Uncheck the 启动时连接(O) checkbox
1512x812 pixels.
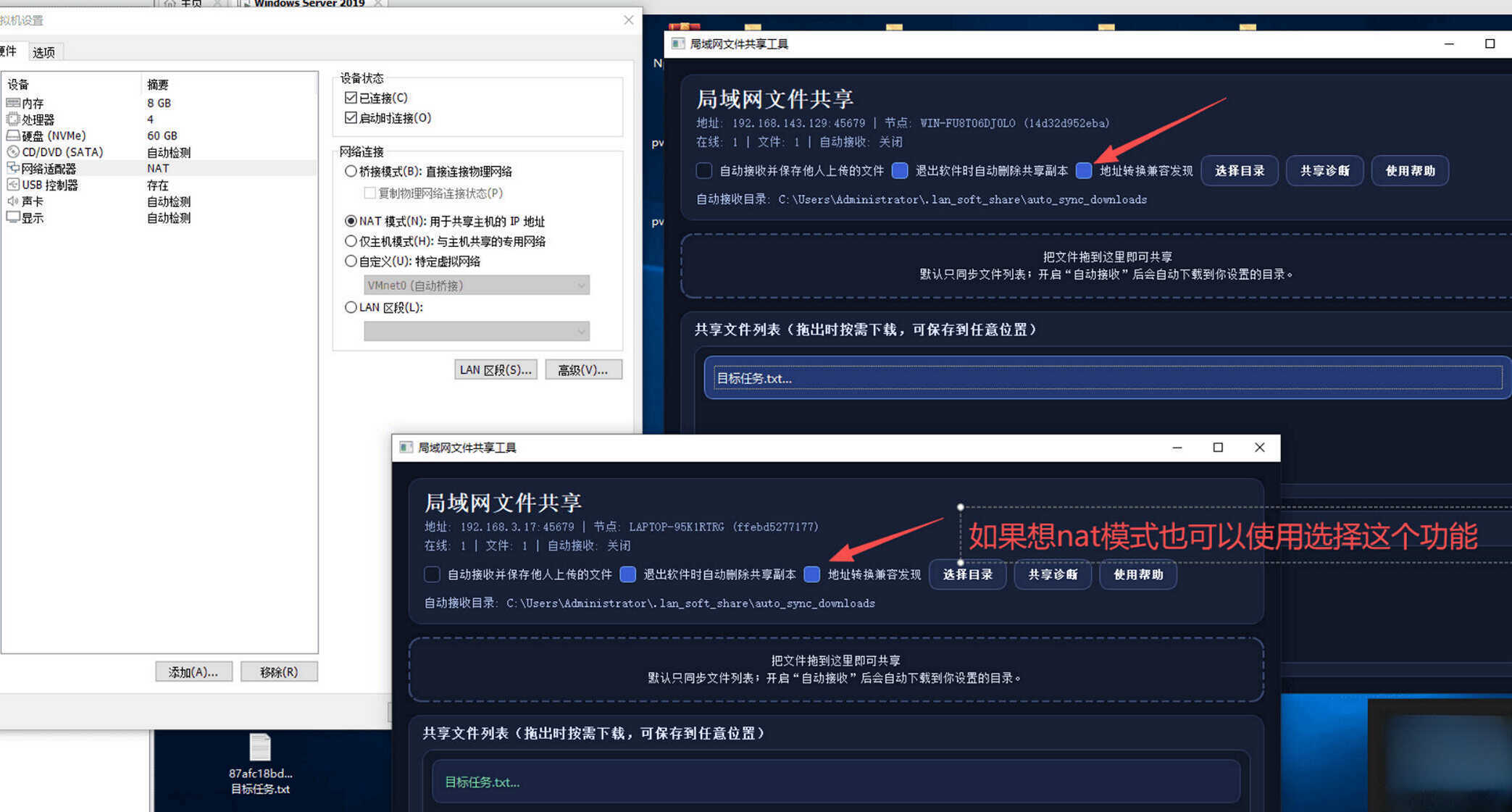click(352, 117)
